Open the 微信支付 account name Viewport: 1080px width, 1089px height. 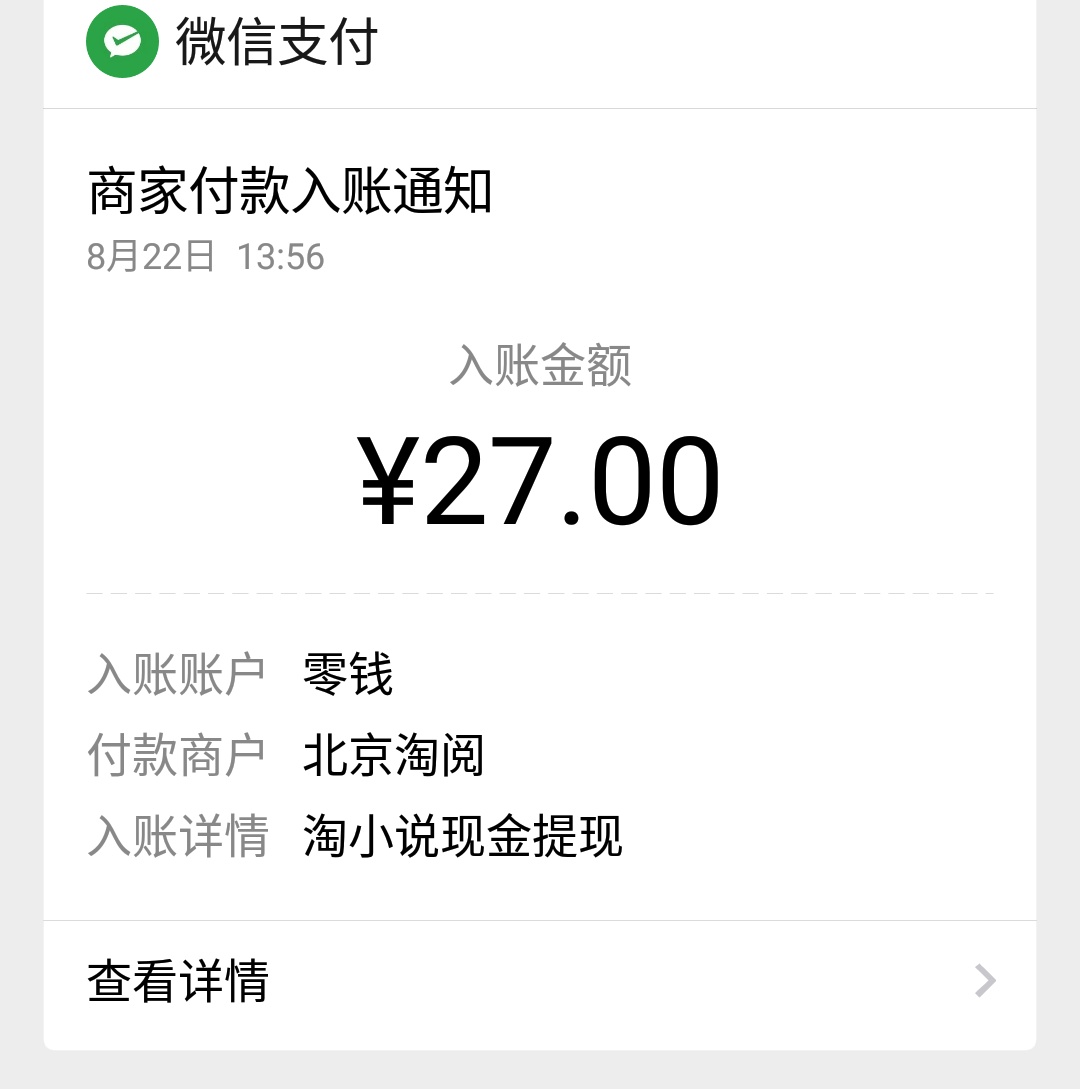click(x=276, y=42)
